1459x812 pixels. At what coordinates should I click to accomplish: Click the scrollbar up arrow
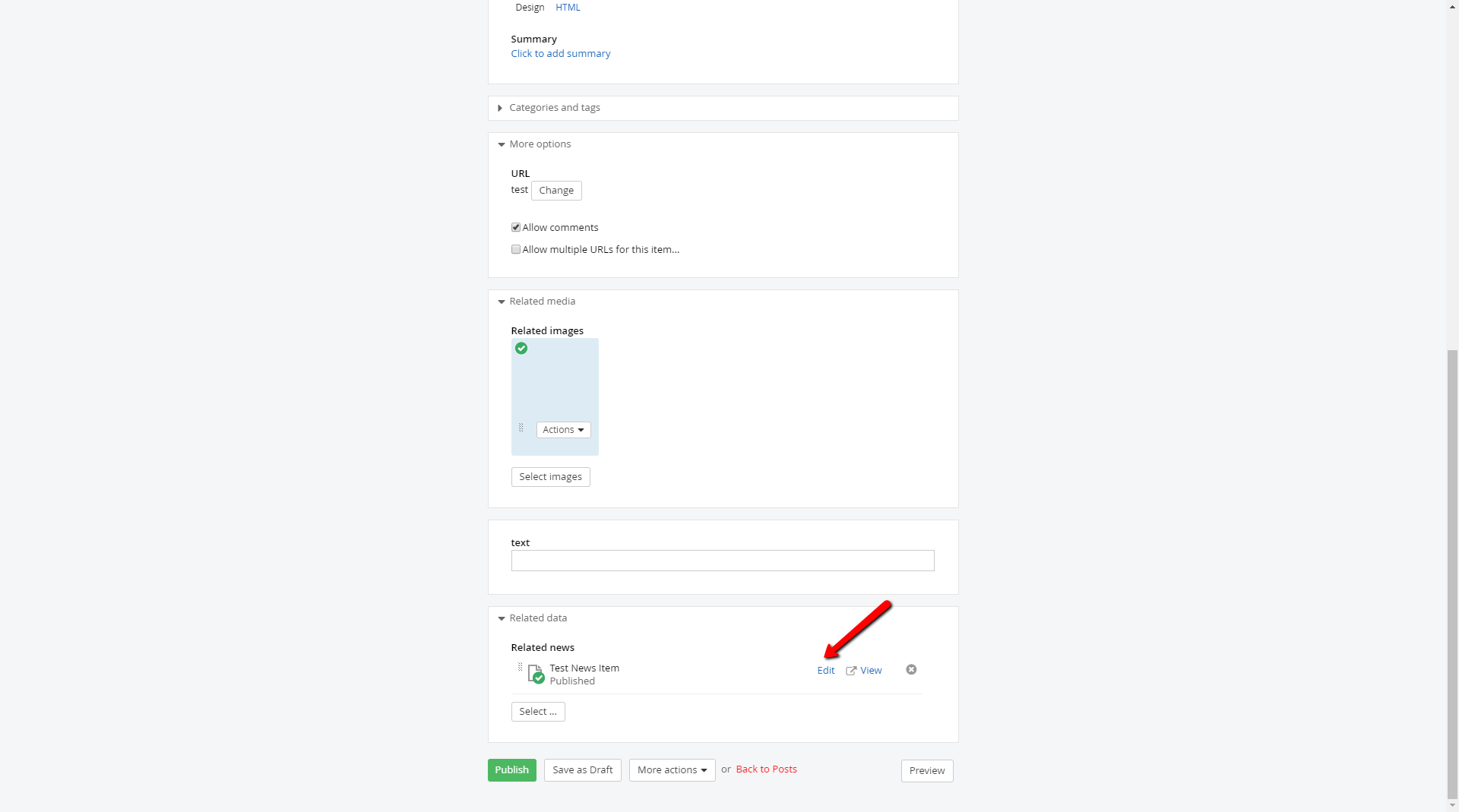1452,6
